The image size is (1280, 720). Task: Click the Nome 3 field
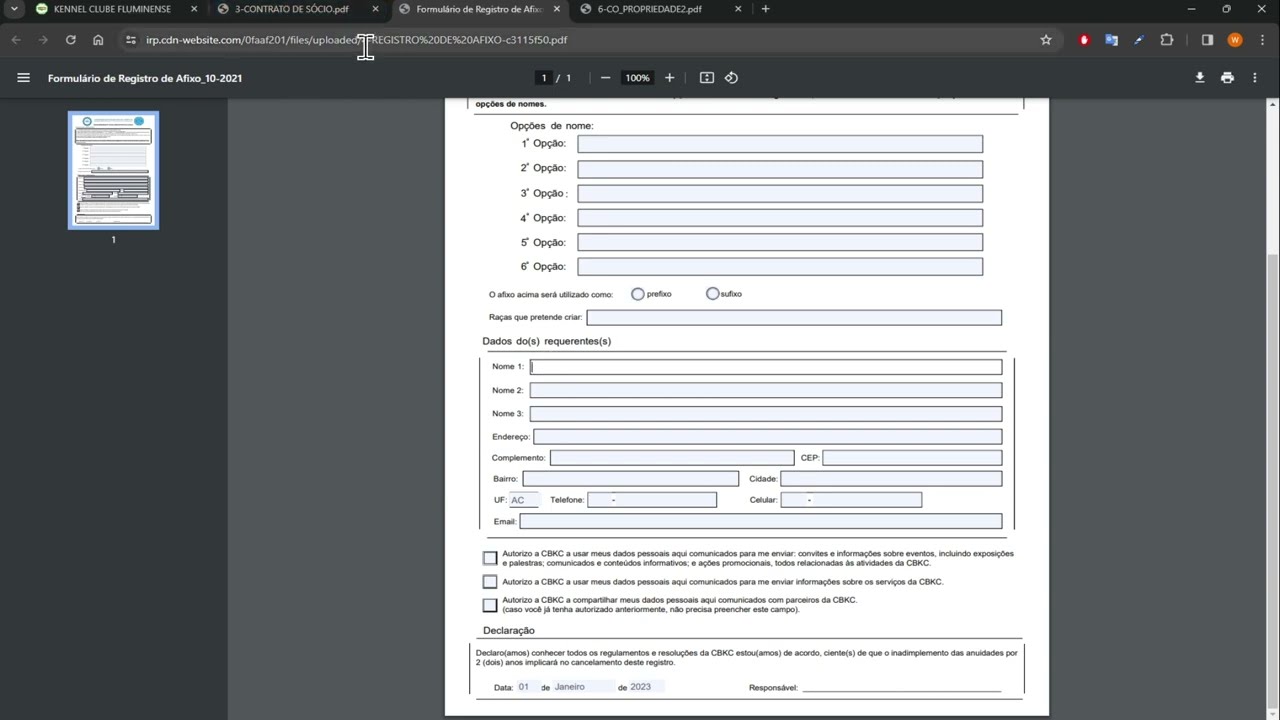pyautogui.click(x=766, y=413)
